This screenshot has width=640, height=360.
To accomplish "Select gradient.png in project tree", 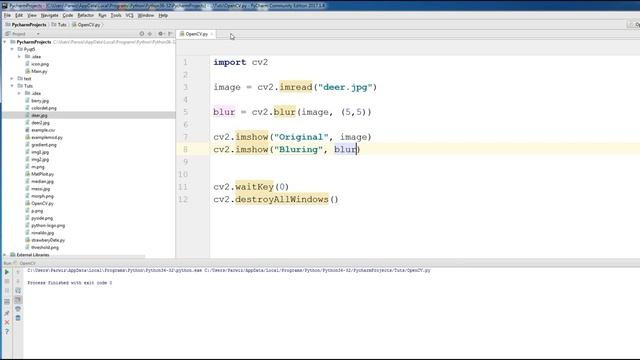I will click(x=41, y=144).
